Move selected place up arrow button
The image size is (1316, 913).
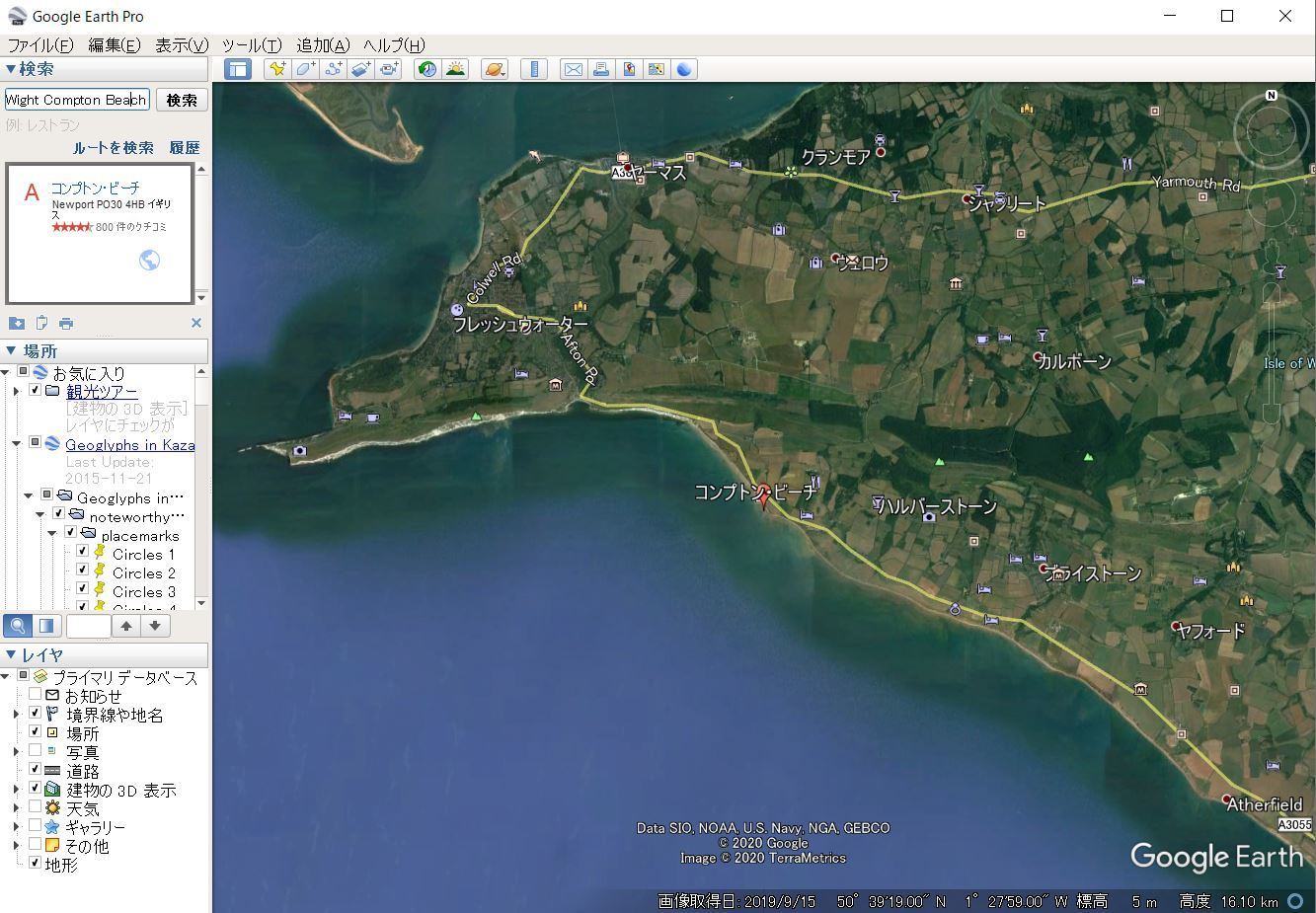(x=126, y=626)
